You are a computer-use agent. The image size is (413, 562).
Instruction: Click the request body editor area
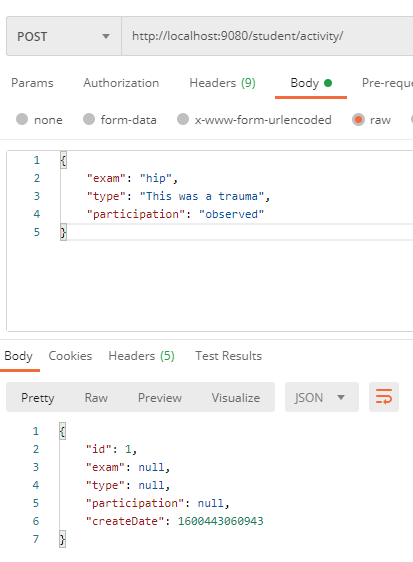click(210, 241)
